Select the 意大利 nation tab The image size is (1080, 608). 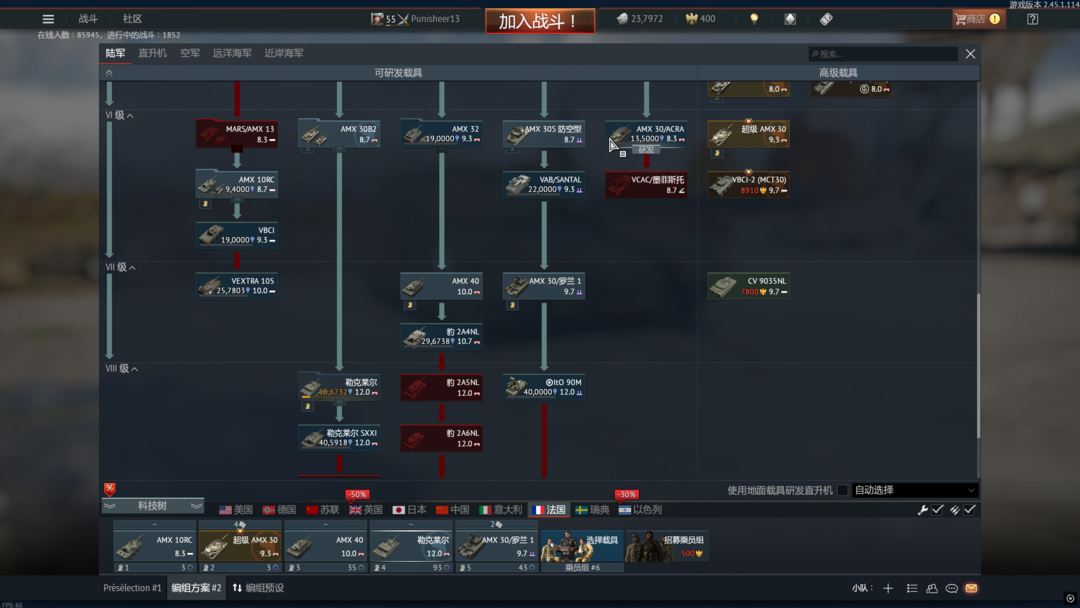[x=501, y=510]
